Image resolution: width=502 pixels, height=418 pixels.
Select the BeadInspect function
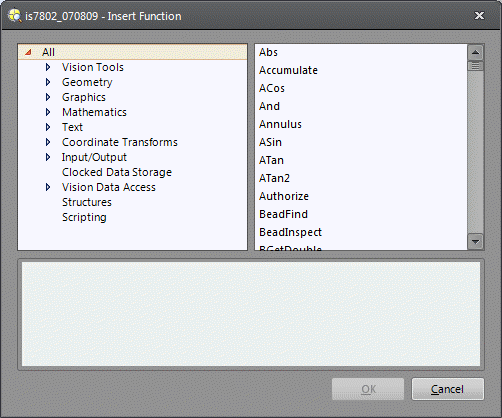tap(290, 232)
